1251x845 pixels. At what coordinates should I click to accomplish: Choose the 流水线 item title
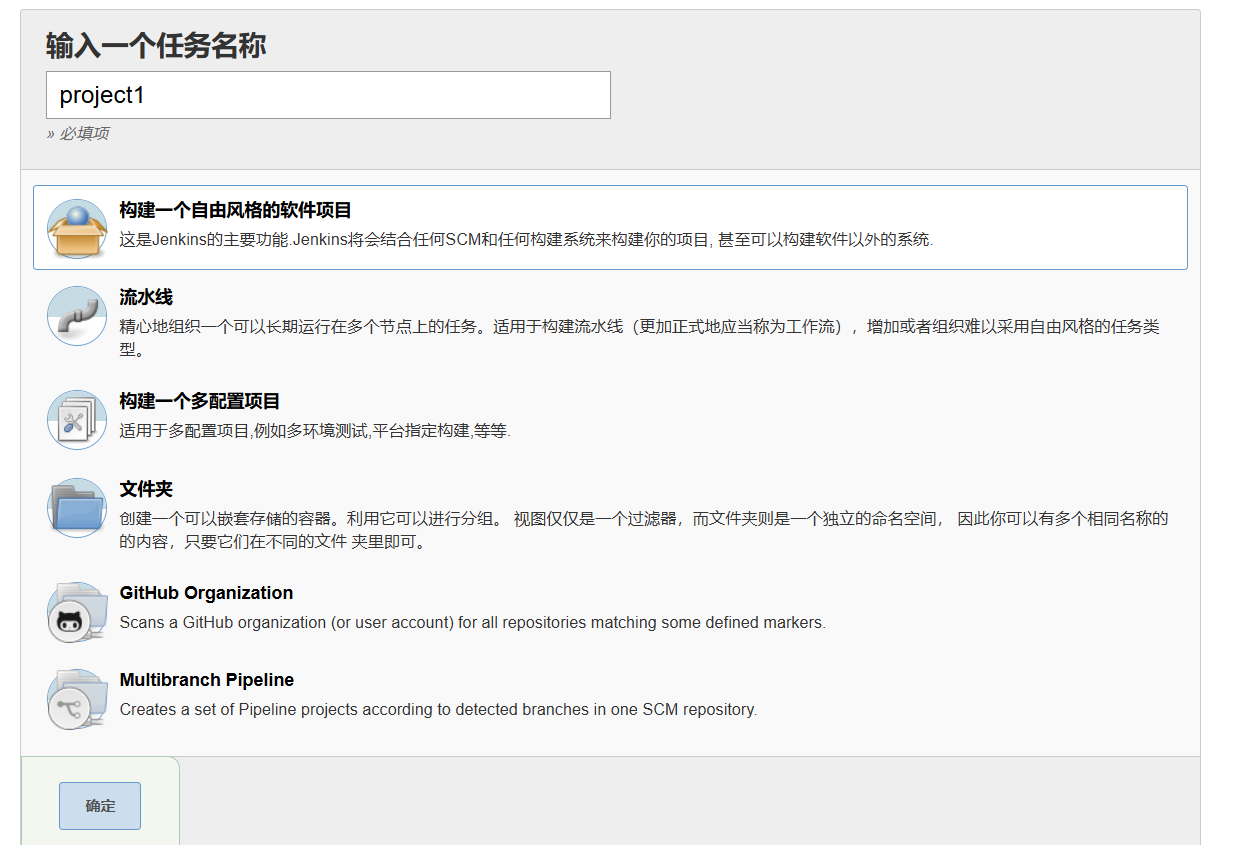146,298
